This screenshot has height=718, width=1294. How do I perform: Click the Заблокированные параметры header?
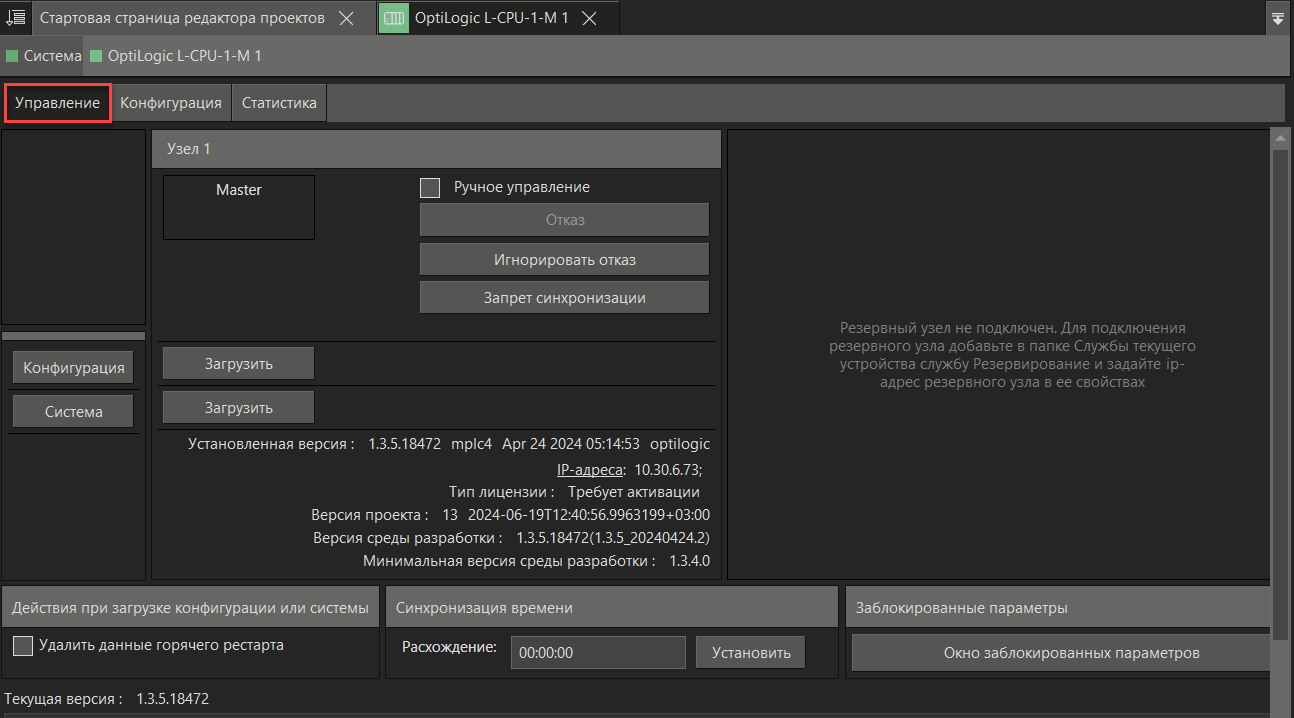1058,607
